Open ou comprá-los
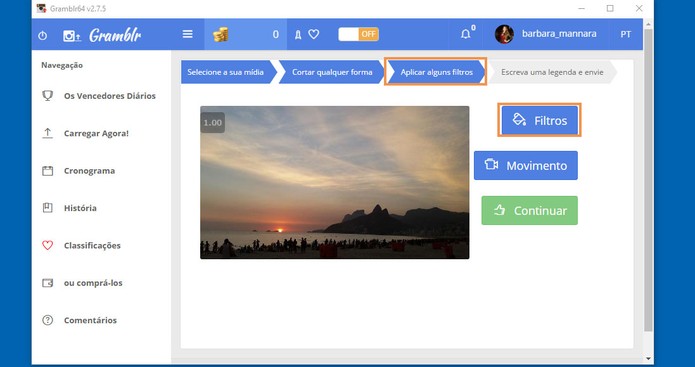The image size is (695, 367). click(93, 283)
